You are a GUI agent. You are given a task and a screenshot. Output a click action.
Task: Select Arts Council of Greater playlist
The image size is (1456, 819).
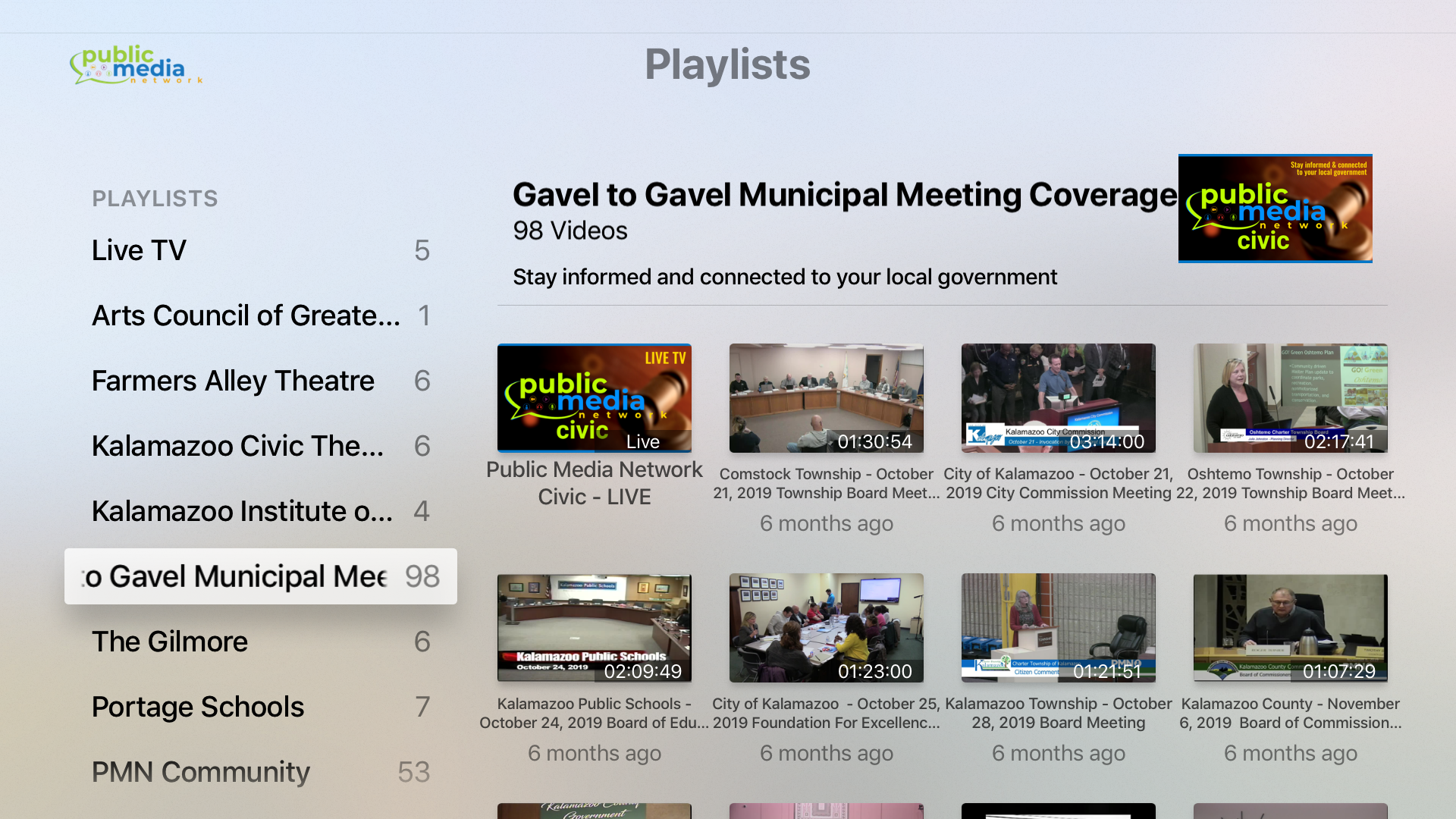[261, 315]
